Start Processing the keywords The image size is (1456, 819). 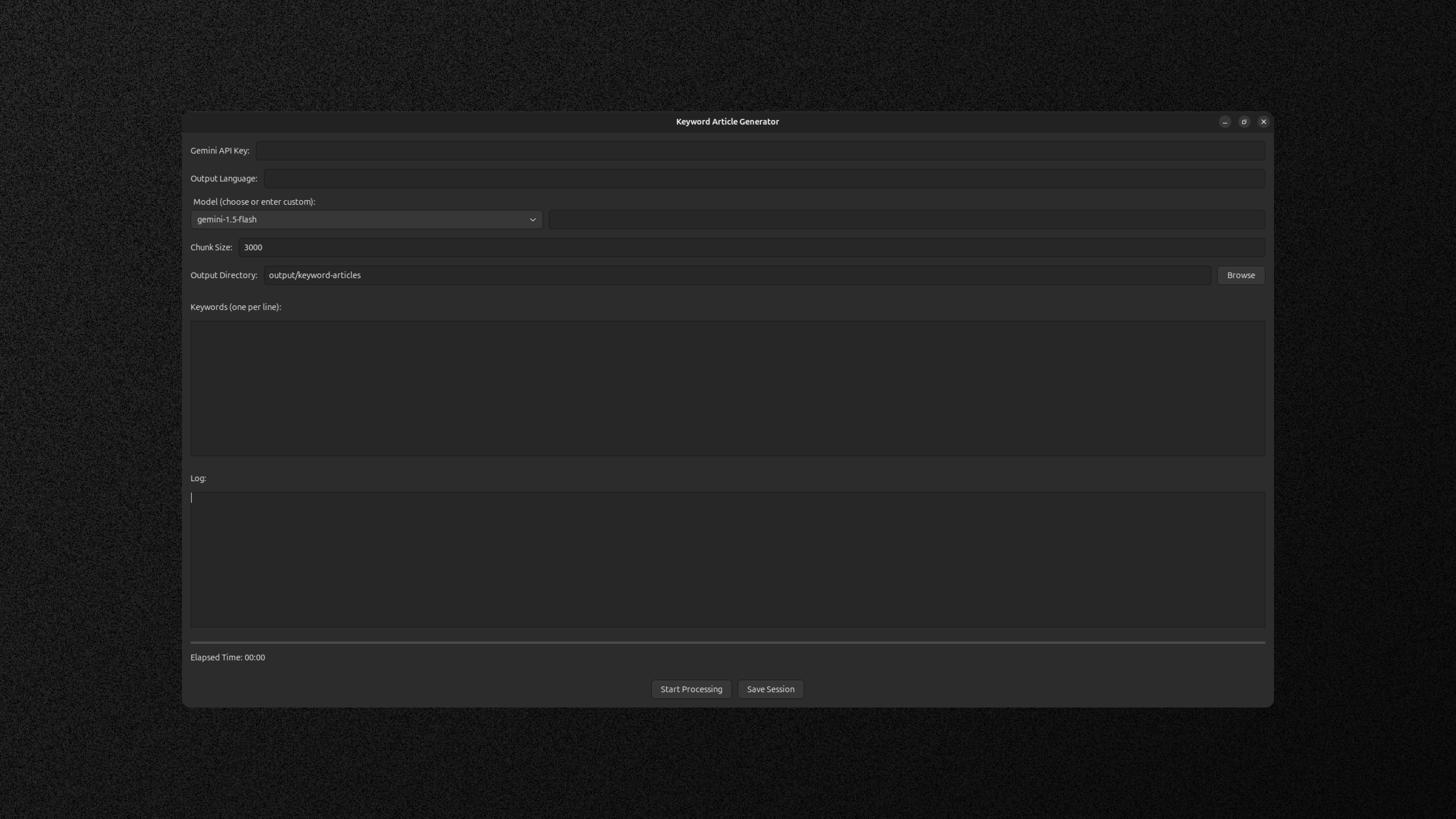691,689
